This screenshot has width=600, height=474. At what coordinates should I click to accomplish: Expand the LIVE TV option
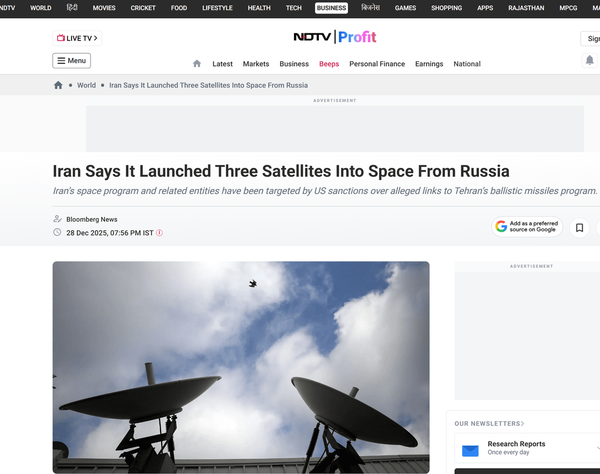(77, 38)
